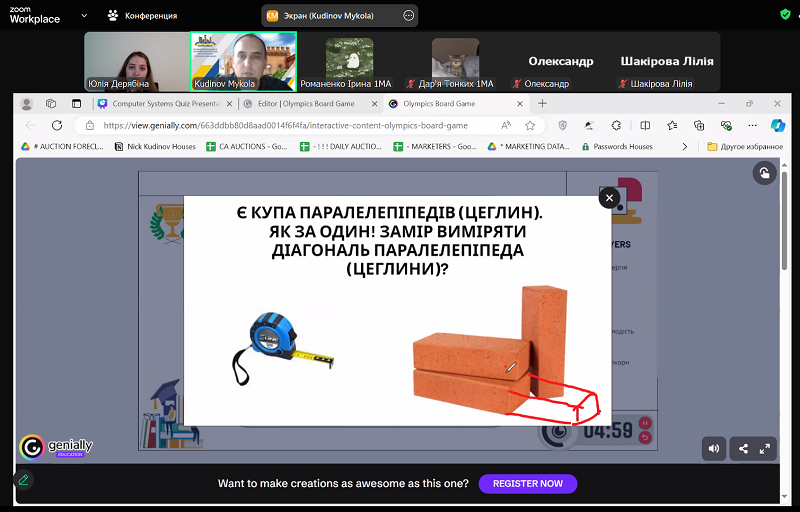Screen dimensions: 800x512
Task: Activate Read aloud icon in address bar
Action: (x=506, y=125)
